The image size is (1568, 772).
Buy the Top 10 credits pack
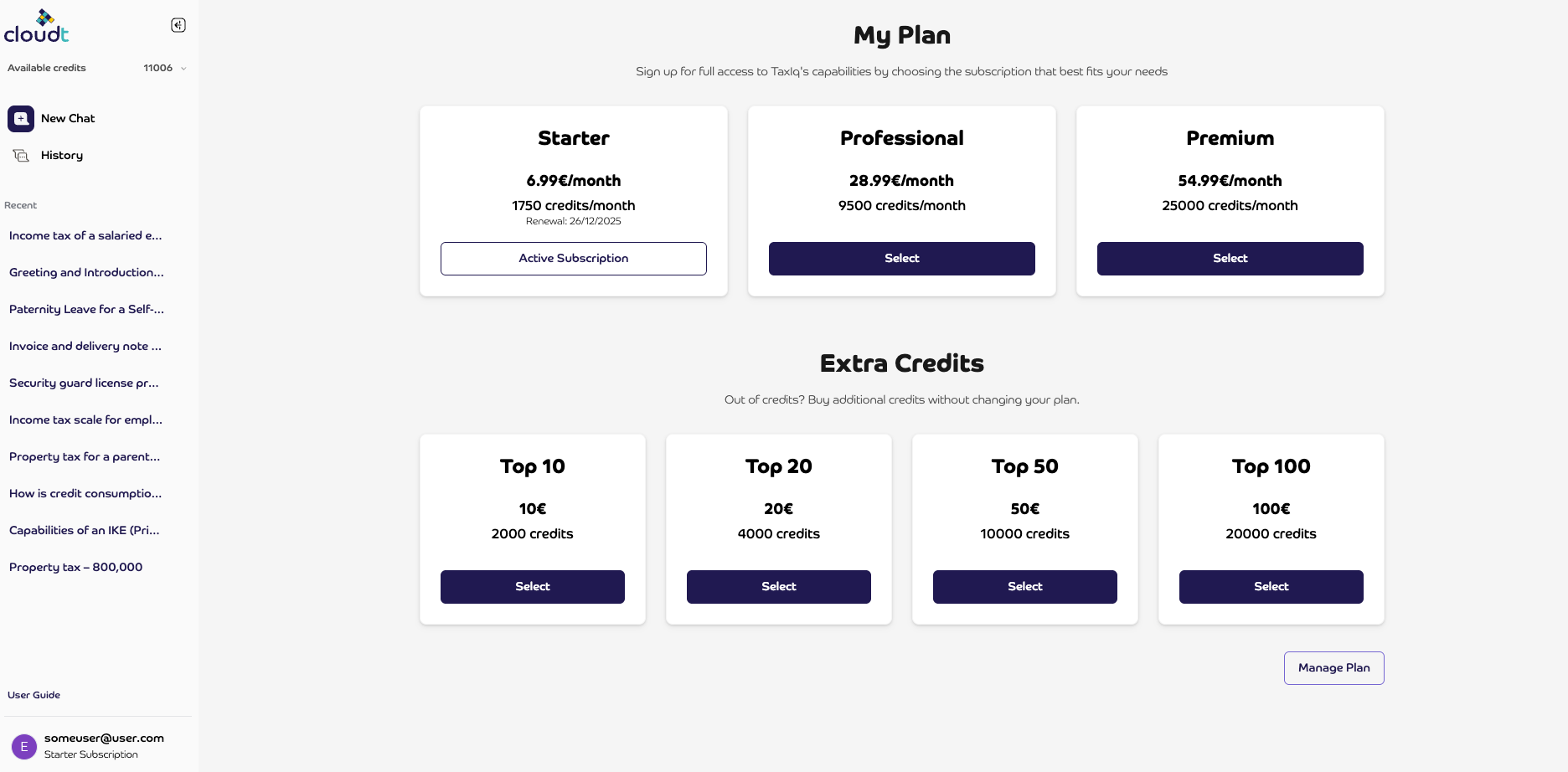coord(532,587)
